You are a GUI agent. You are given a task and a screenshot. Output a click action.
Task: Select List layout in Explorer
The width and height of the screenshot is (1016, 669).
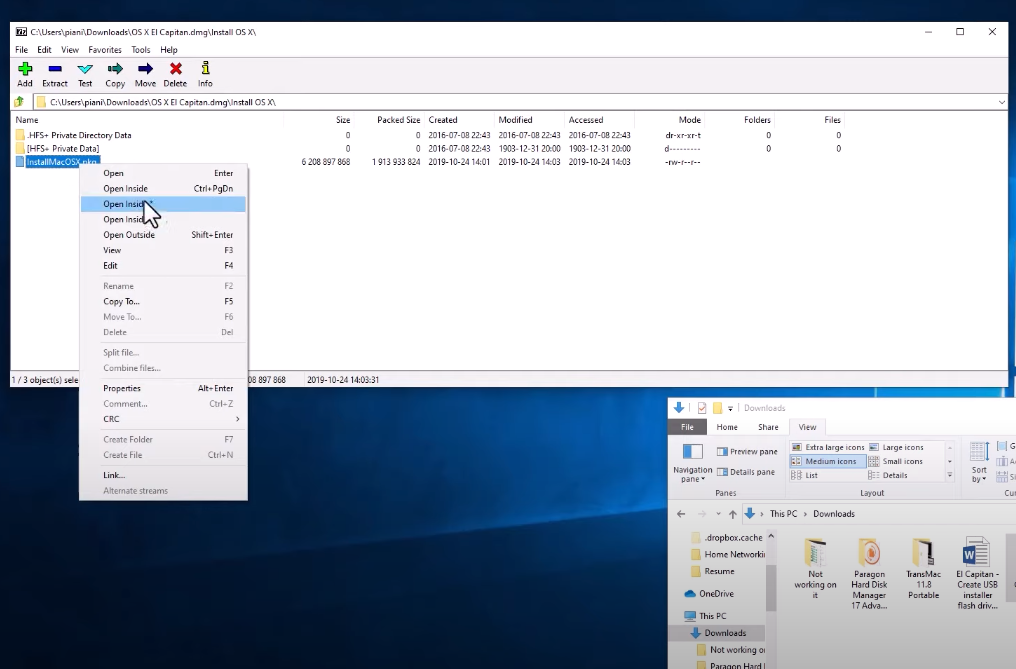[804, 475]
